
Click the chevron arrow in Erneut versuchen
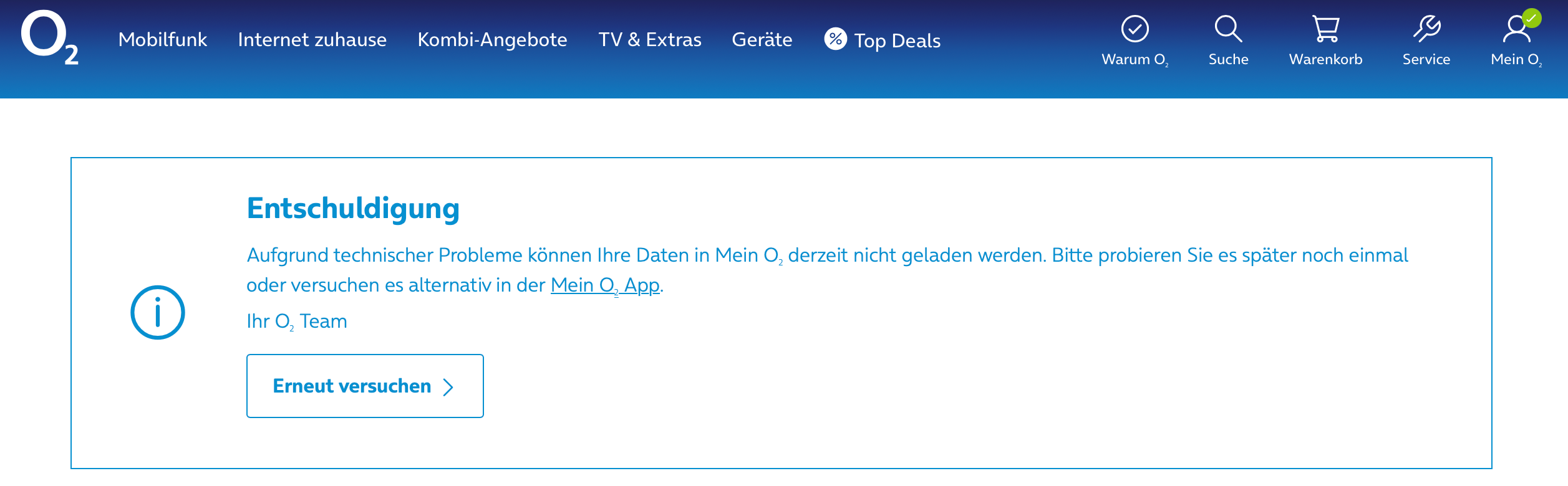(x=448, y=387)
